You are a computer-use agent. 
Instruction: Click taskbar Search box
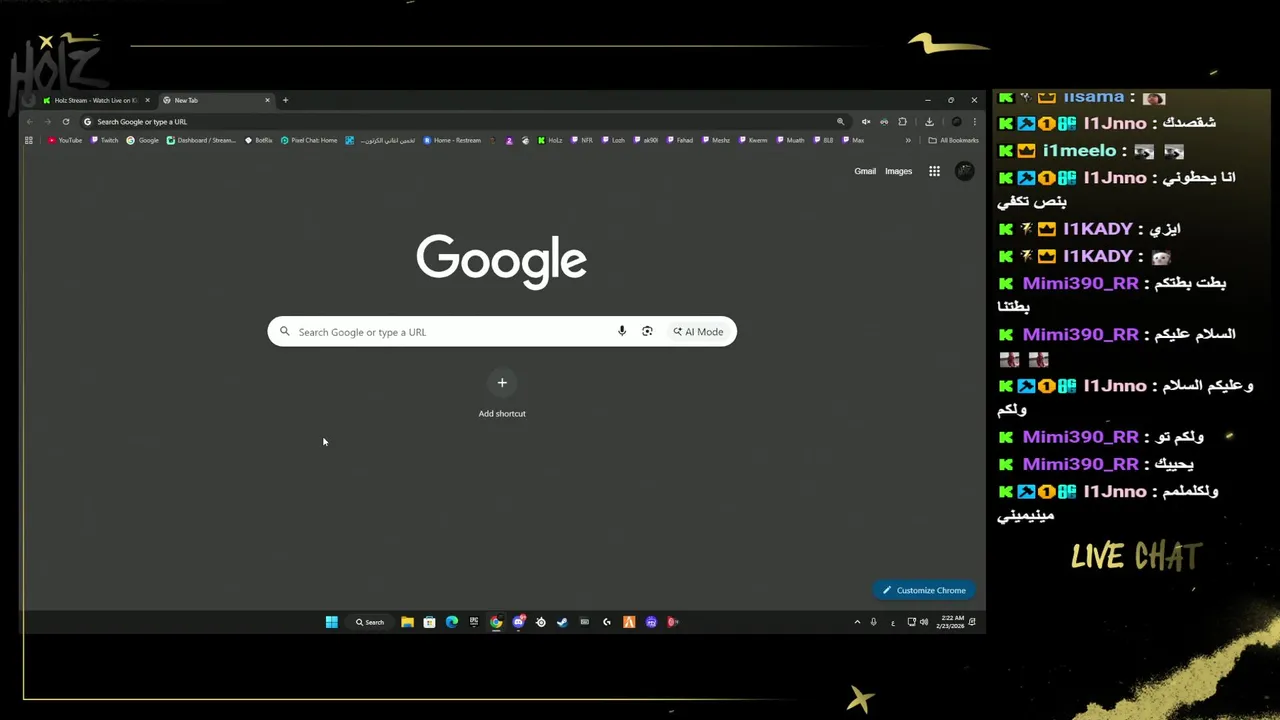(370, 622)
